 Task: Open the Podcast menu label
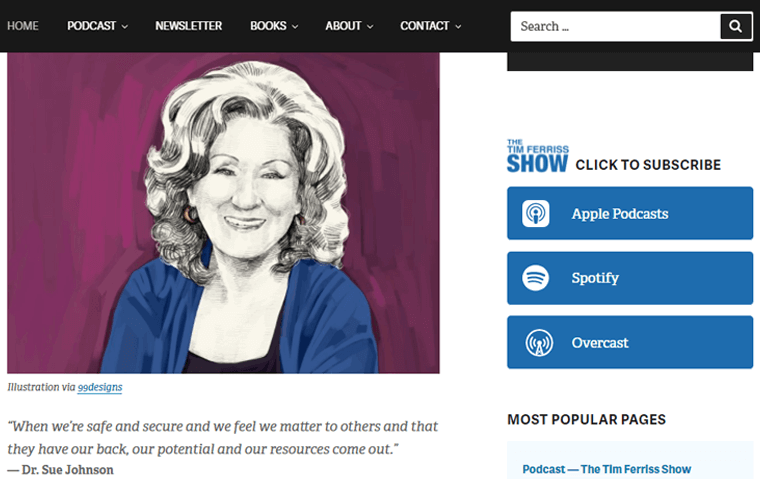point(92,26)
